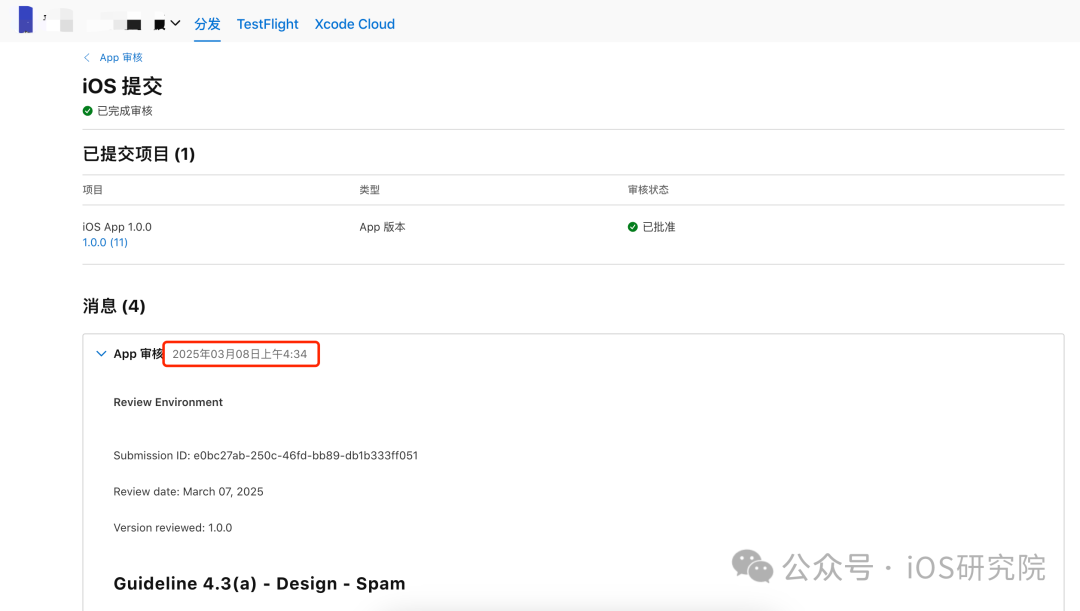Screen dimensions: 1080x611
Task: Click the 2025年03月08日上午4:34 timestamp
Action: [x=240, y=354]
